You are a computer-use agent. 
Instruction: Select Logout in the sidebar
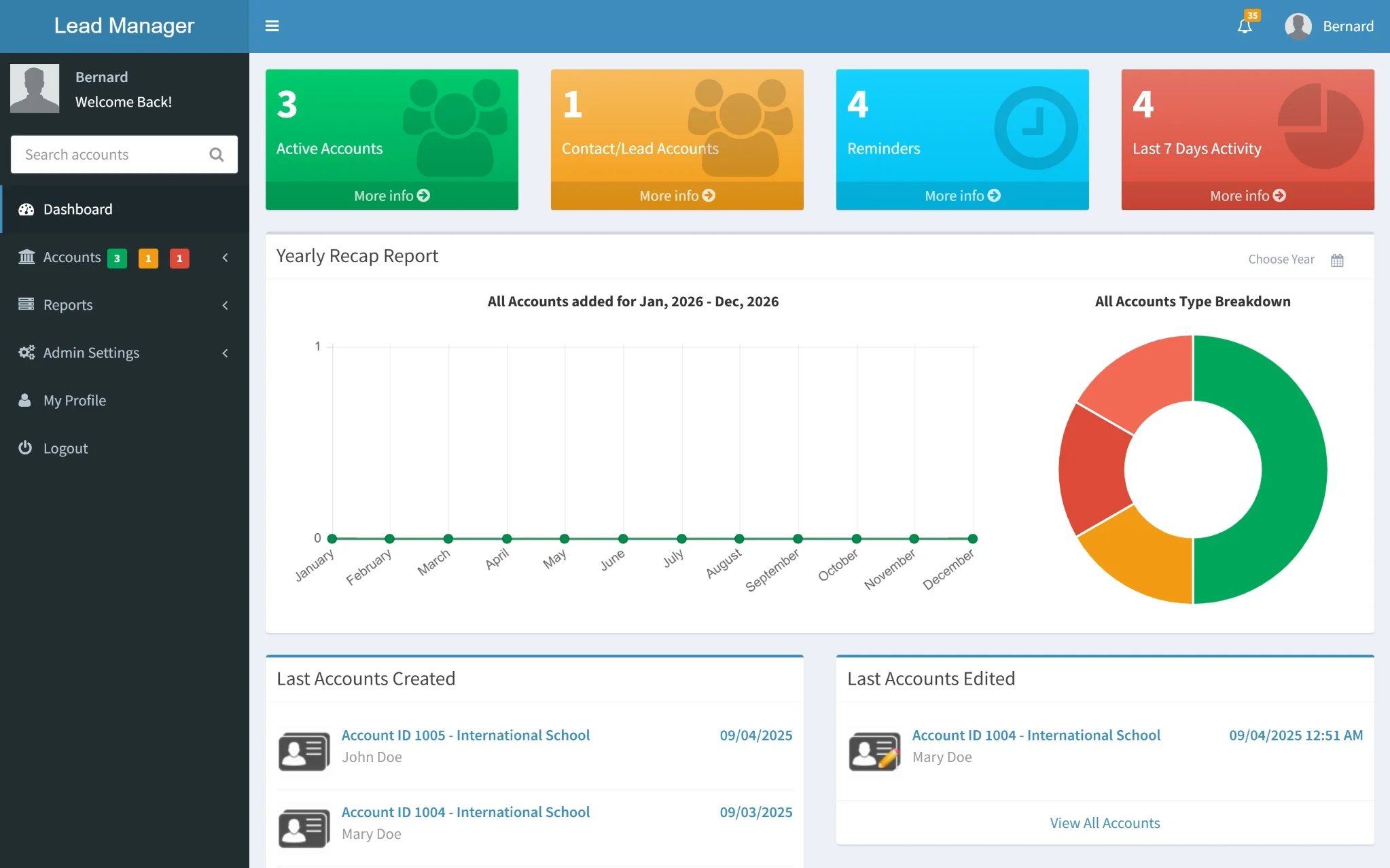(65, 448)
